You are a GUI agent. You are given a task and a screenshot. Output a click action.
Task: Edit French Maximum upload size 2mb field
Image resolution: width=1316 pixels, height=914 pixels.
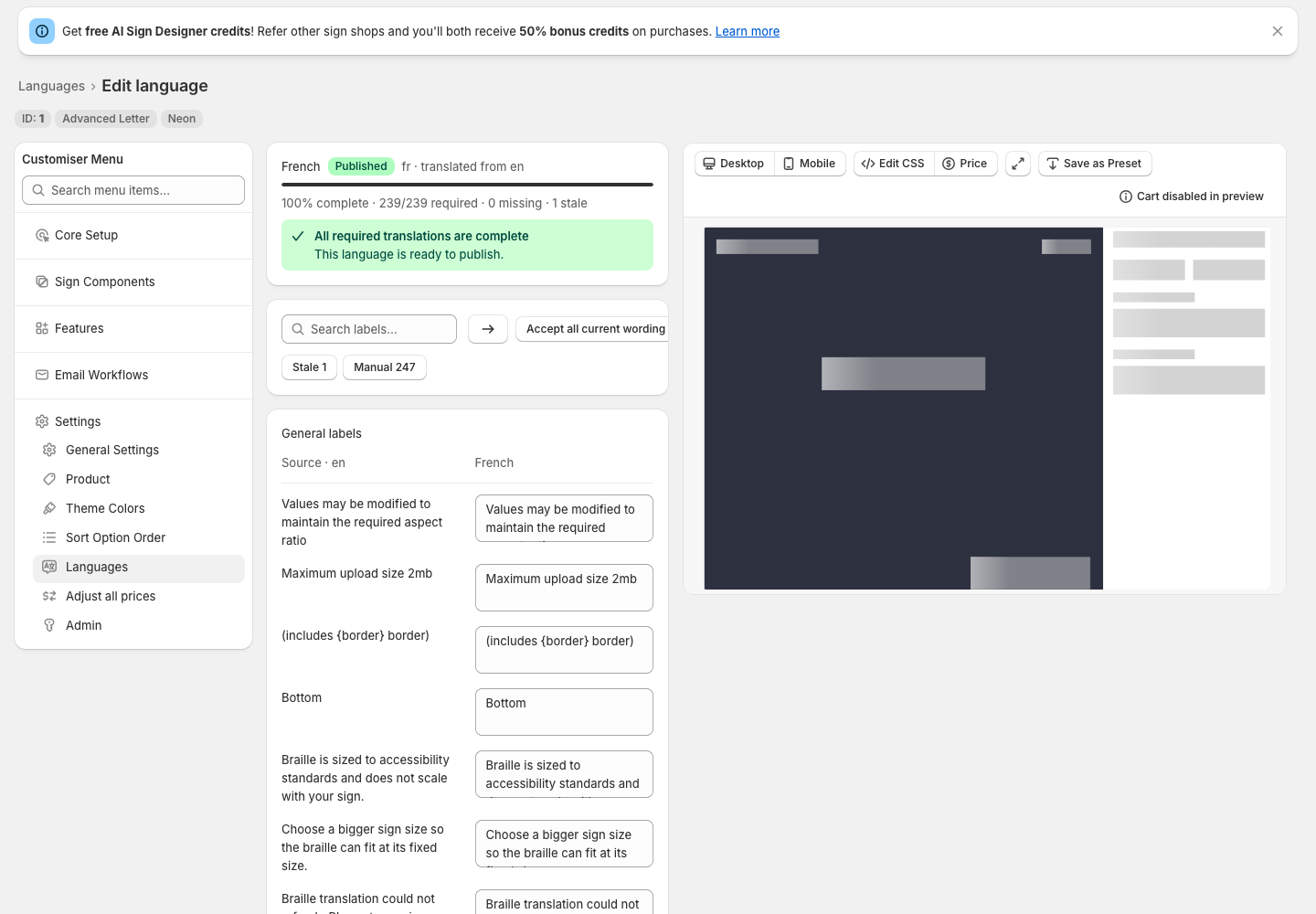coord(564,588)
